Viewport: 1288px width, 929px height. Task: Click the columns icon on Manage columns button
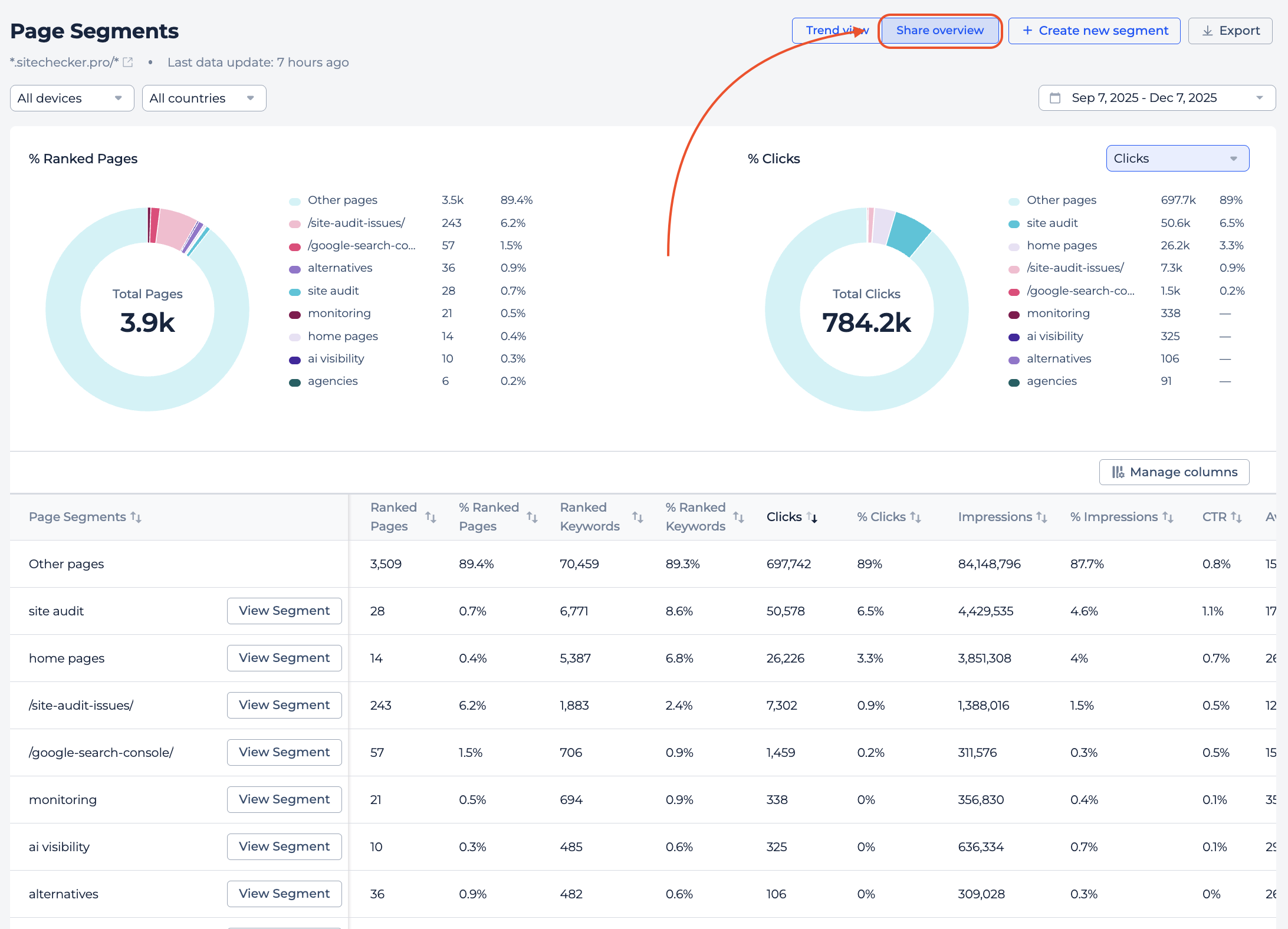pos(1119,472)
